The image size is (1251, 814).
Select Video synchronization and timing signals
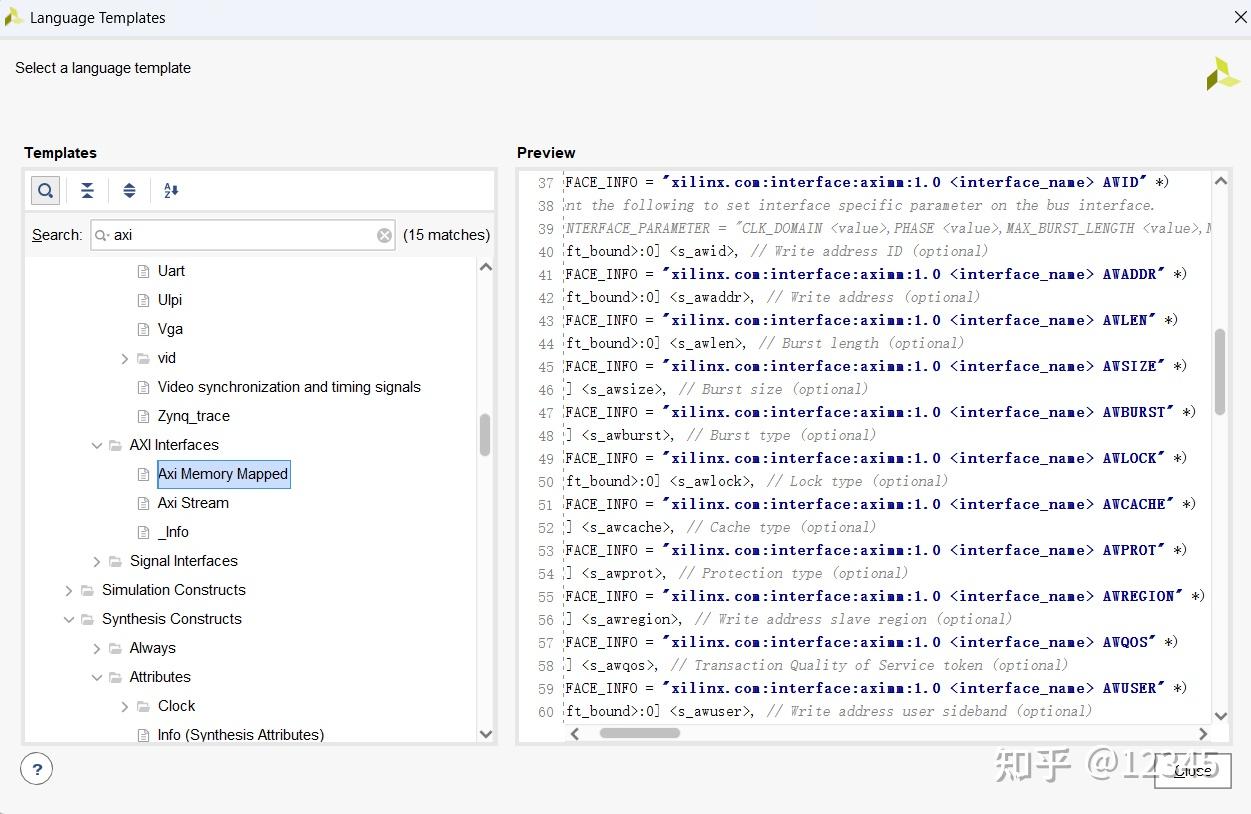point(289,387)
